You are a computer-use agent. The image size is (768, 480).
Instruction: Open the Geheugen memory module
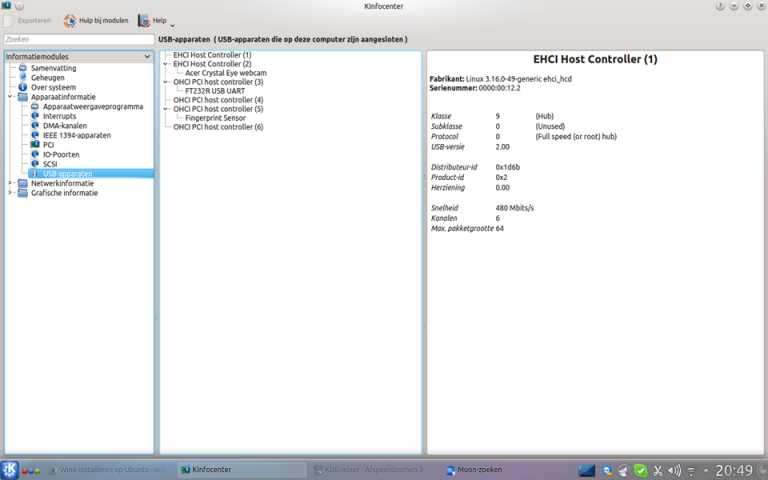pos(47,77)
